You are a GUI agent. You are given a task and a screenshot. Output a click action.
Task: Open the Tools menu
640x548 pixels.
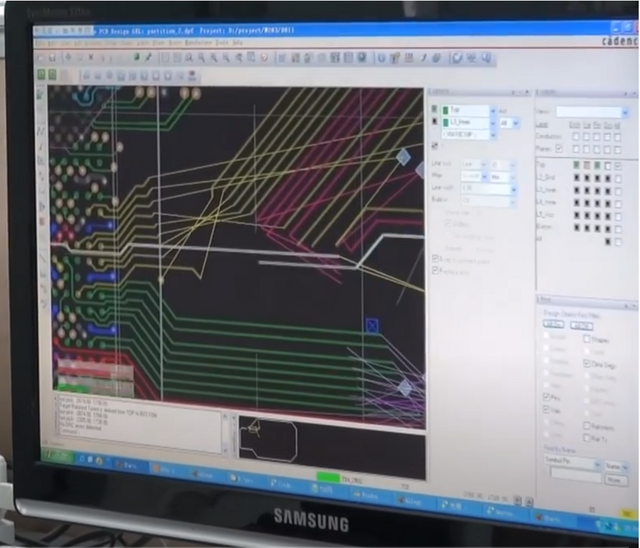[x=222, y=42]
